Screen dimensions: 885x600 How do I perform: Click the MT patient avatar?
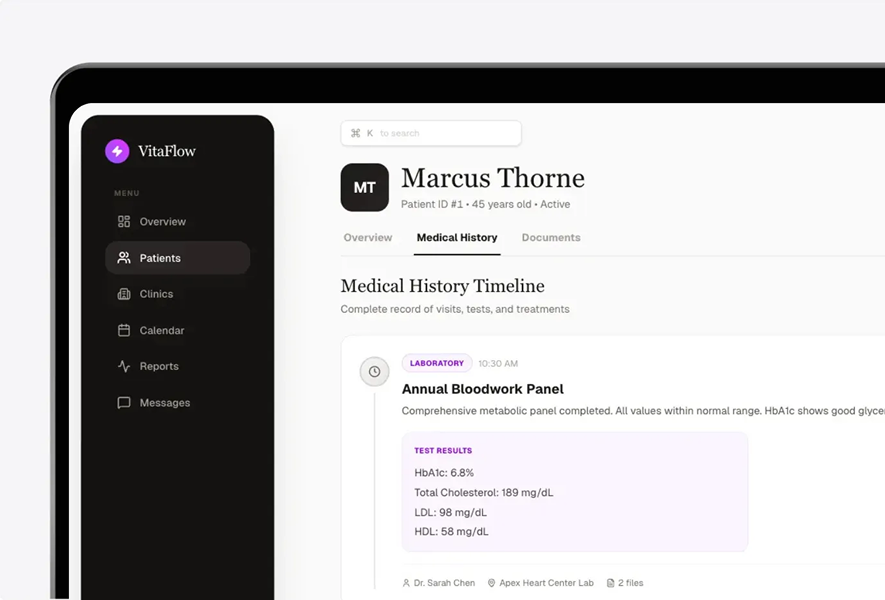365,187
